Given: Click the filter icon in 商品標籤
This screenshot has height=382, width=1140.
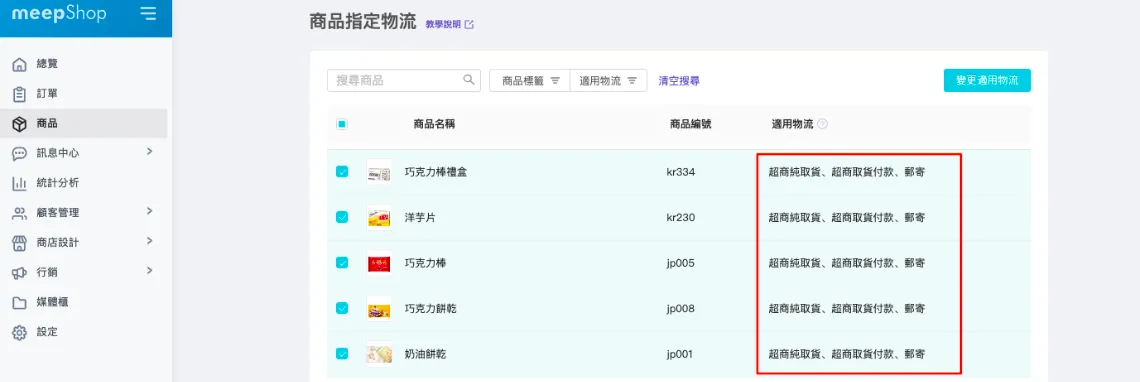Looking at the screenshot, I should (x=555, y=81).
